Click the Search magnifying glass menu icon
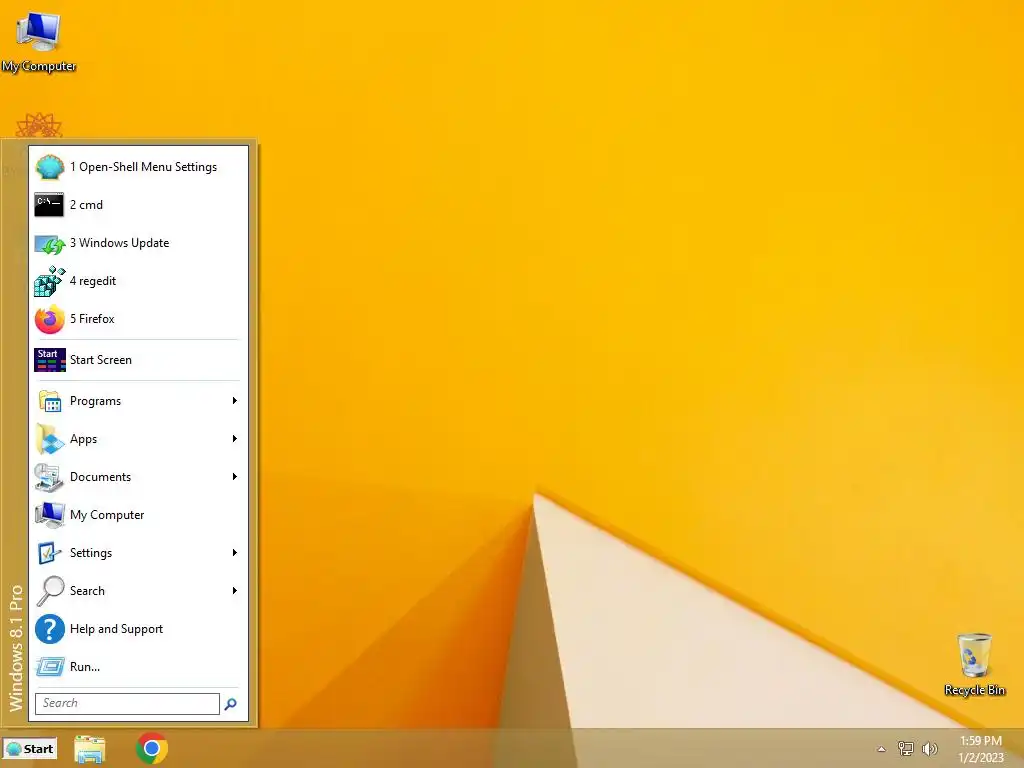The width and height of the screenshot is (1024, 768). (50, 591)
